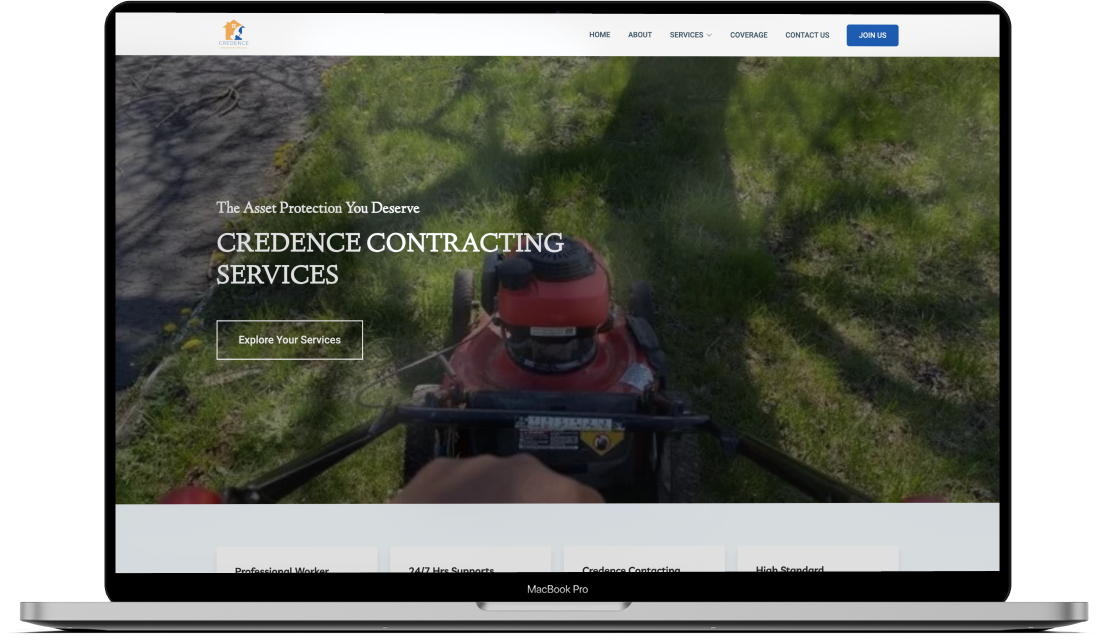The height and width of the screenshot is (642, 1099).
Task: Click the Explore Your Services button
Action: (289, 340)
